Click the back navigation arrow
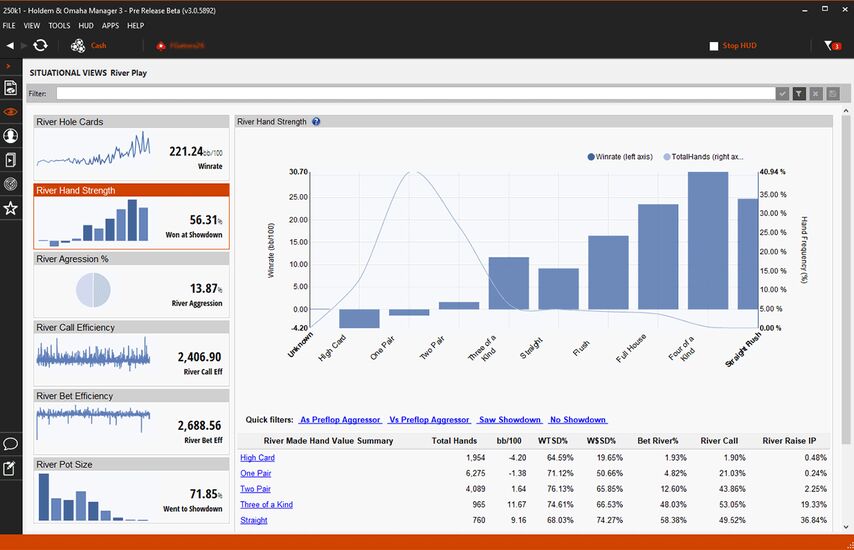The image size is (854, 550). coord(10,45)
